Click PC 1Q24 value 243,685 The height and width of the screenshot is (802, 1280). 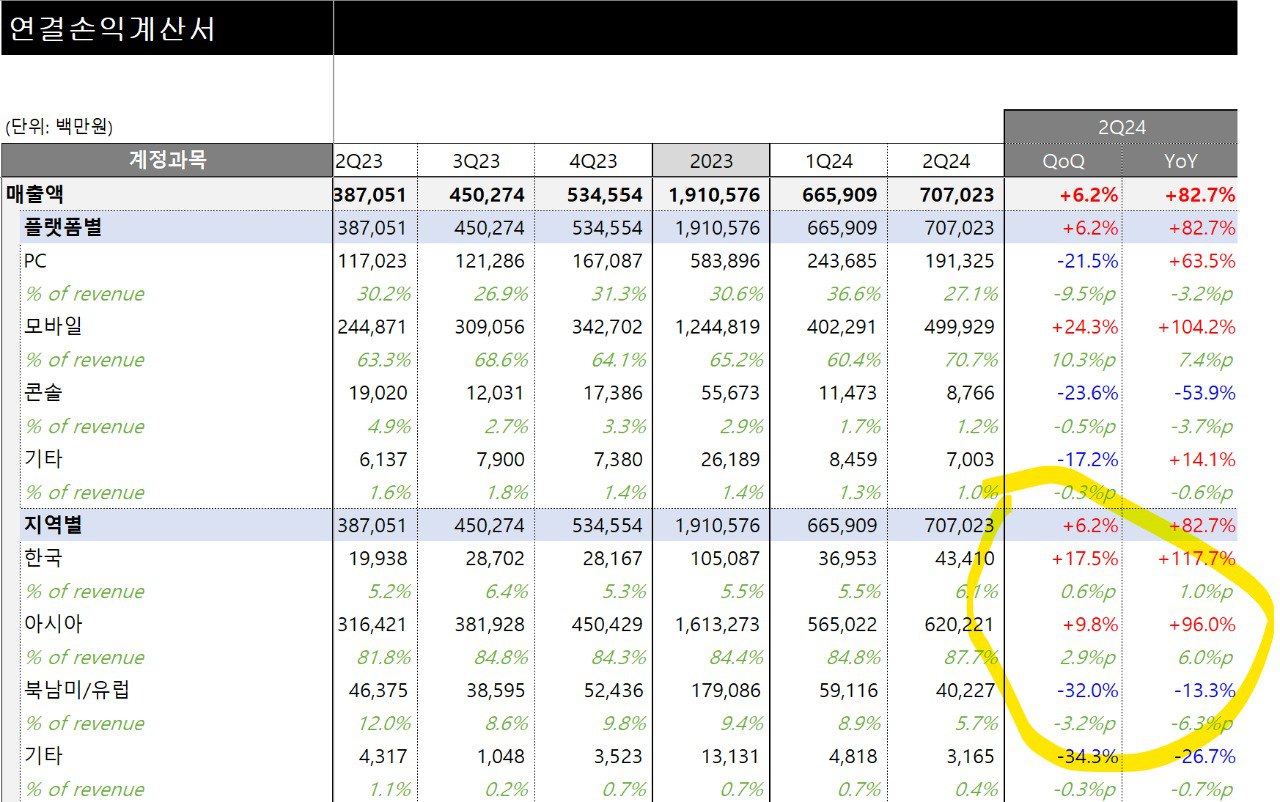point(841,261)
